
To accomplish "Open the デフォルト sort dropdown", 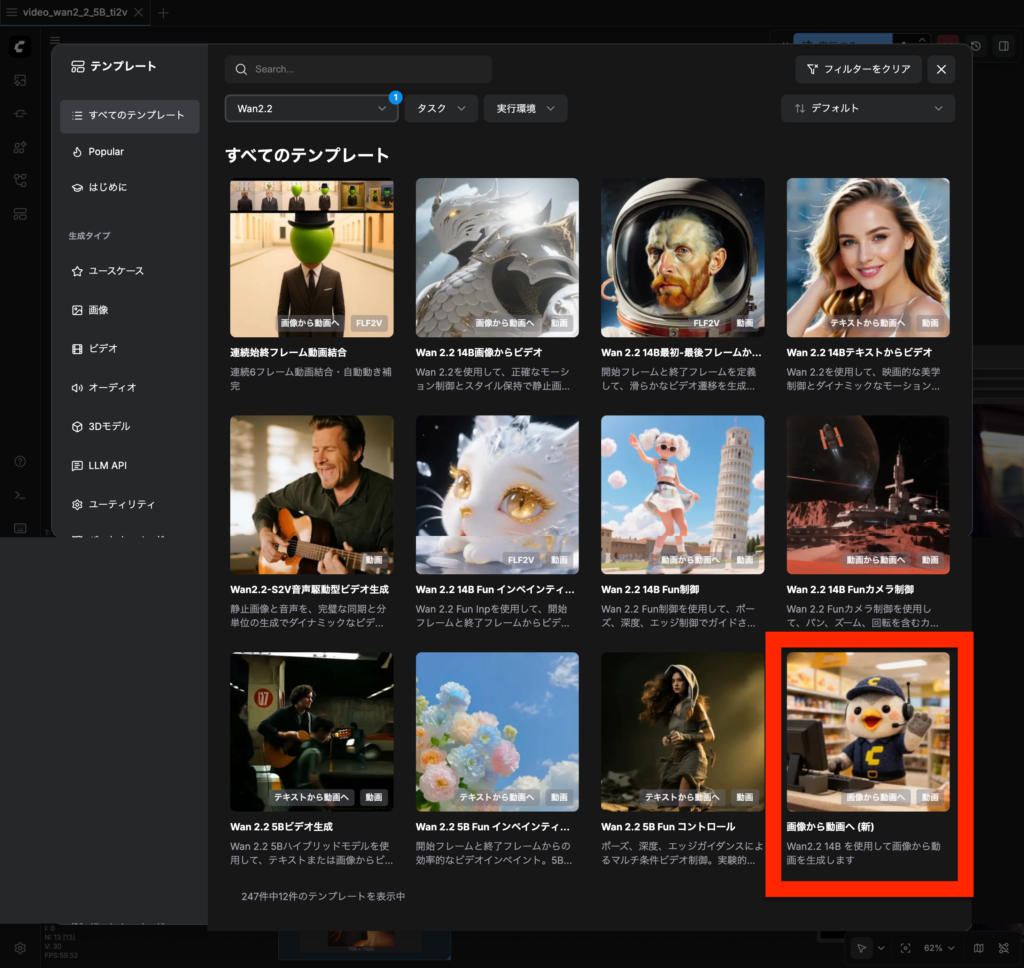I will (x=867, y=108).
